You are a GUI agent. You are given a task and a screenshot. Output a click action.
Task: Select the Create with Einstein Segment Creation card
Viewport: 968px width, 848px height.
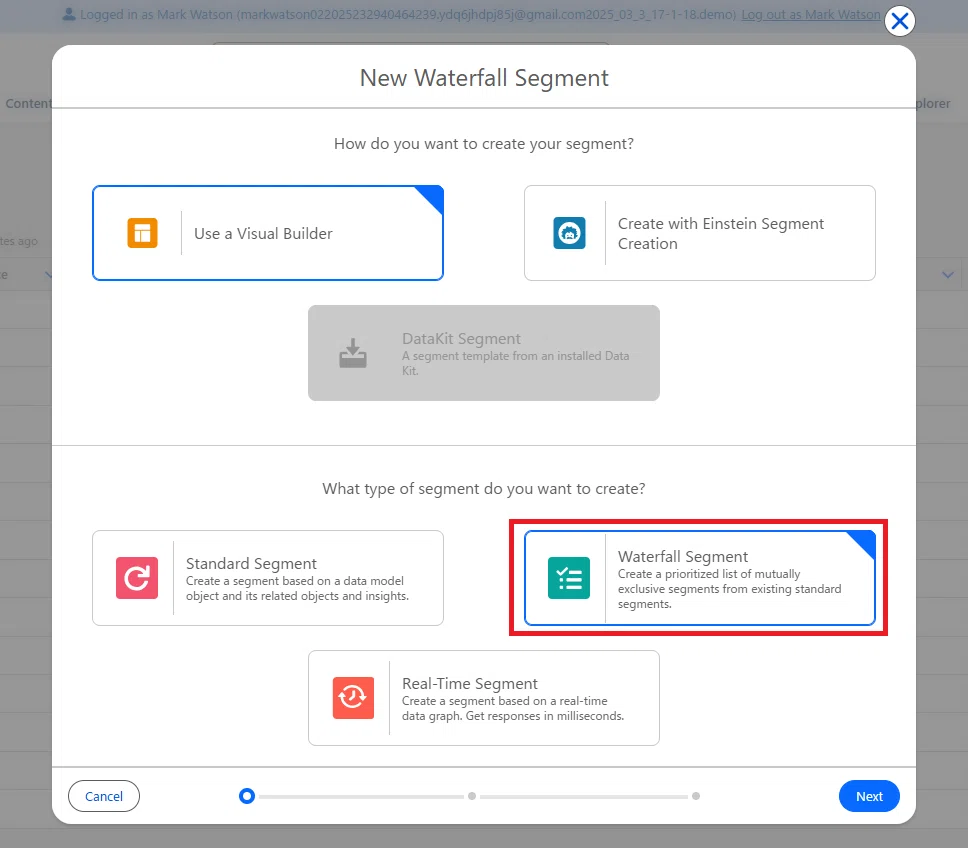[x=699, y=233]
